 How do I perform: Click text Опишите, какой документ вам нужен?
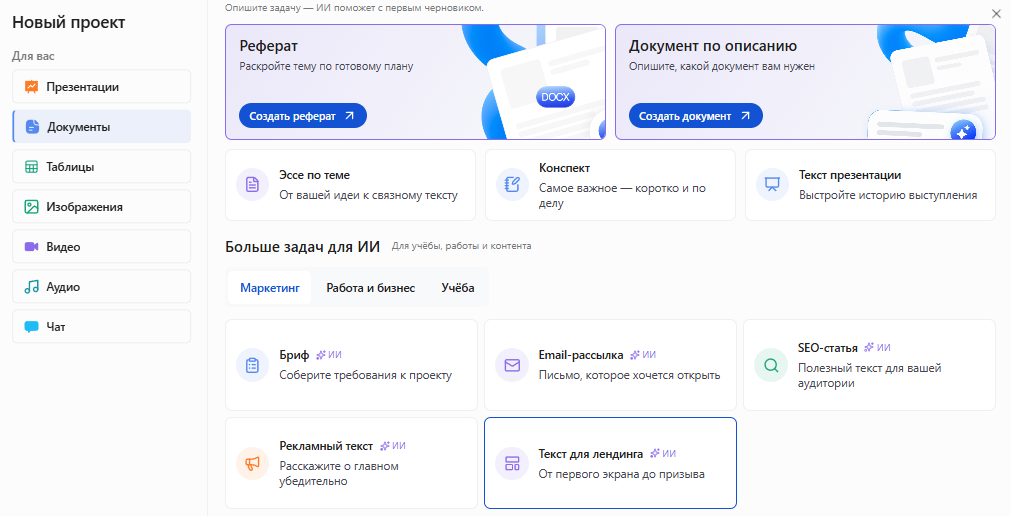[721, 66]
